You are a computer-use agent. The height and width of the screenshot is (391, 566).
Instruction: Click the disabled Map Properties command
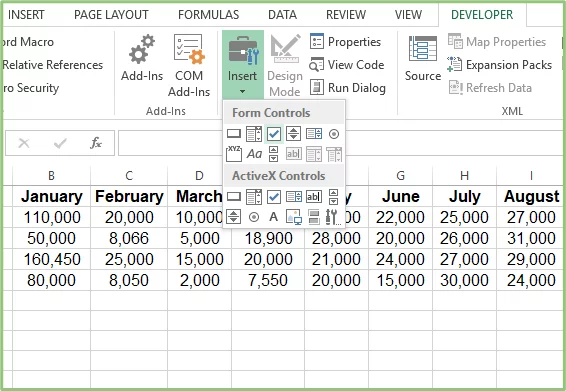497,42
